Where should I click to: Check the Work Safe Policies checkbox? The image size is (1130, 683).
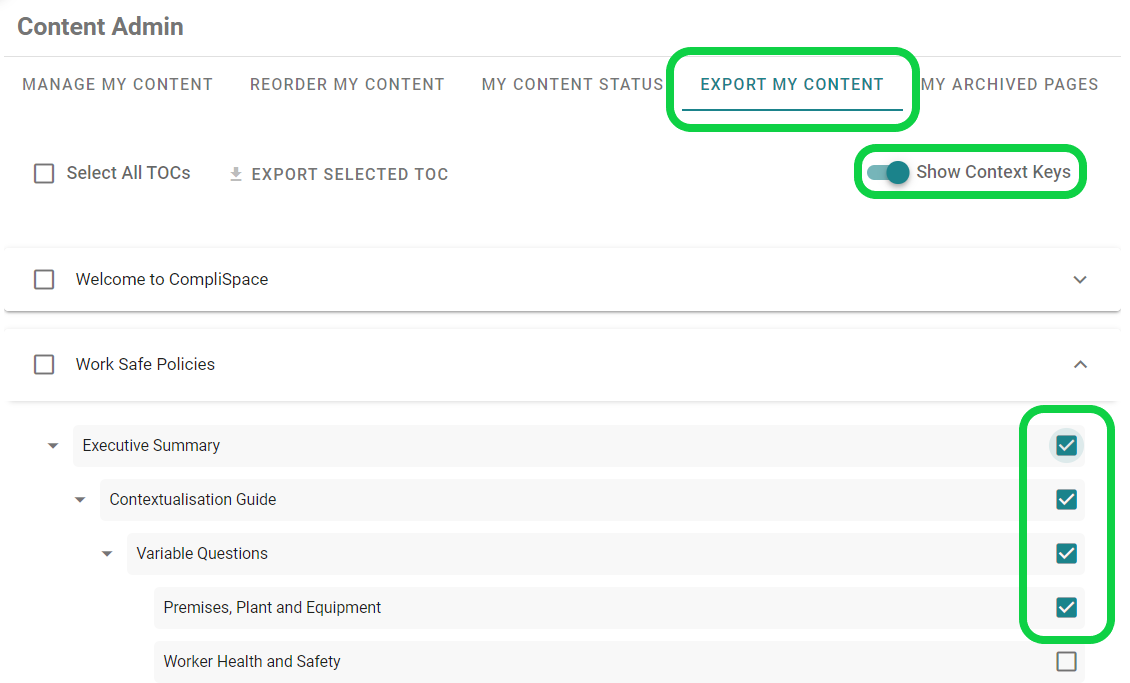point(44,364)
